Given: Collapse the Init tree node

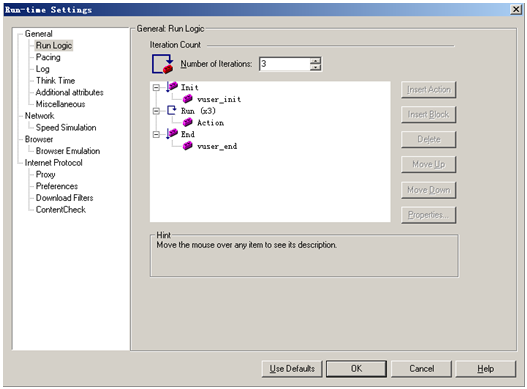Looking at the screenshot, I should point(156,87).
